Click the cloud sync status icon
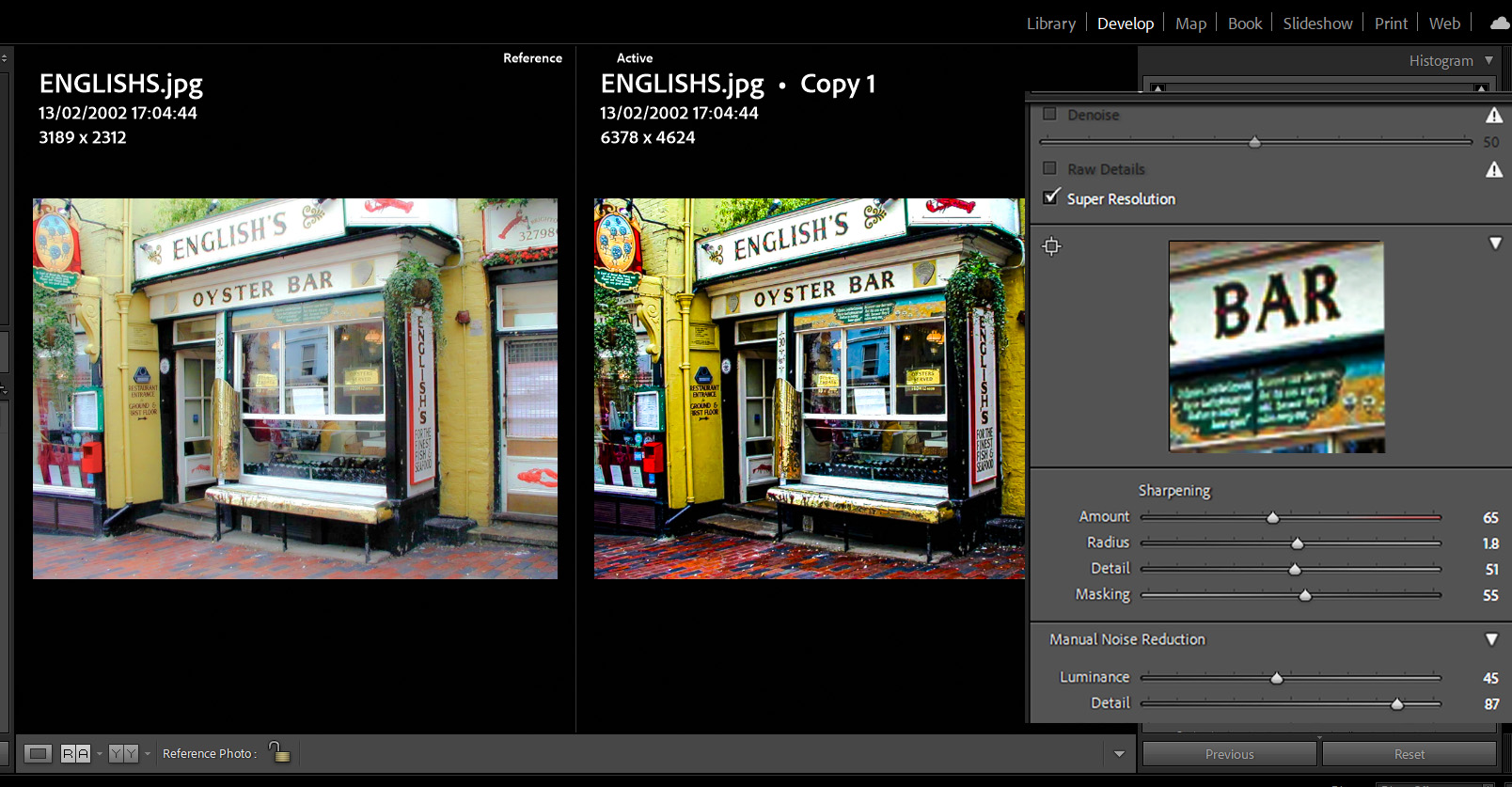 (1500, 24)
